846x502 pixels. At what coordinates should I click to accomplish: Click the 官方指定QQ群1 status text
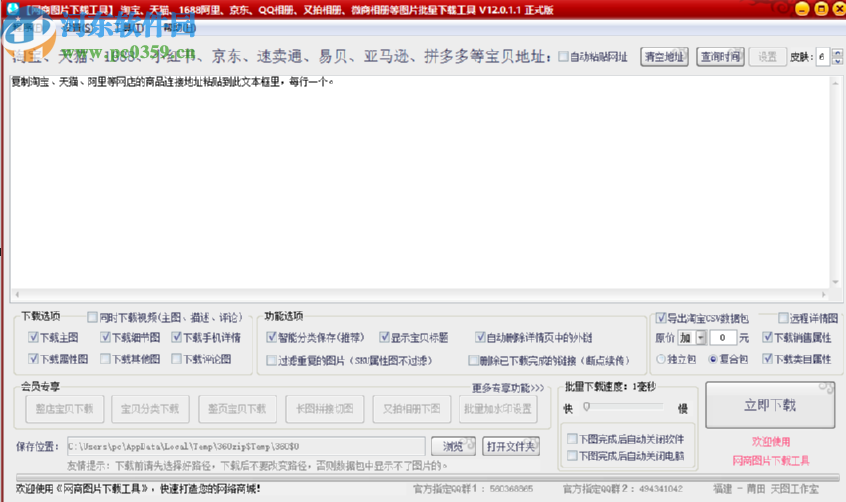pos(473,489)
